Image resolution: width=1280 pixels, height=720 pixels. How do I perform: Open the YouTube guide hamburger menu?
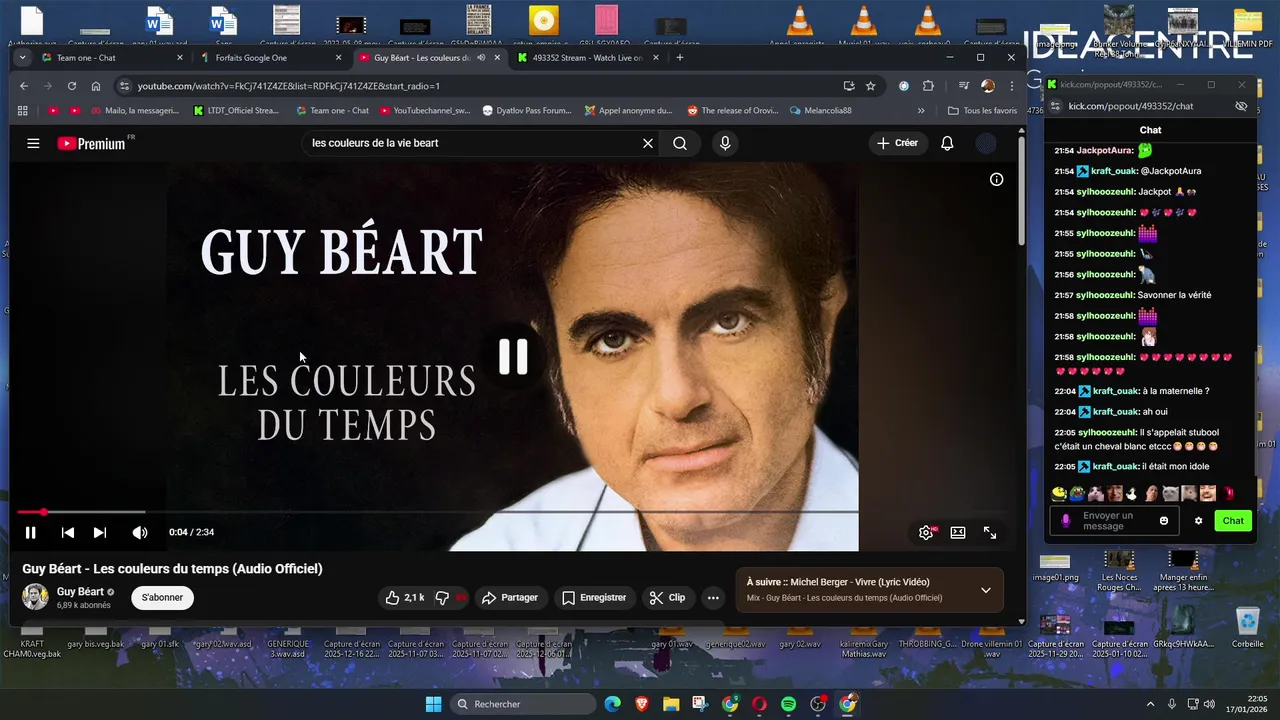point(33,143)
